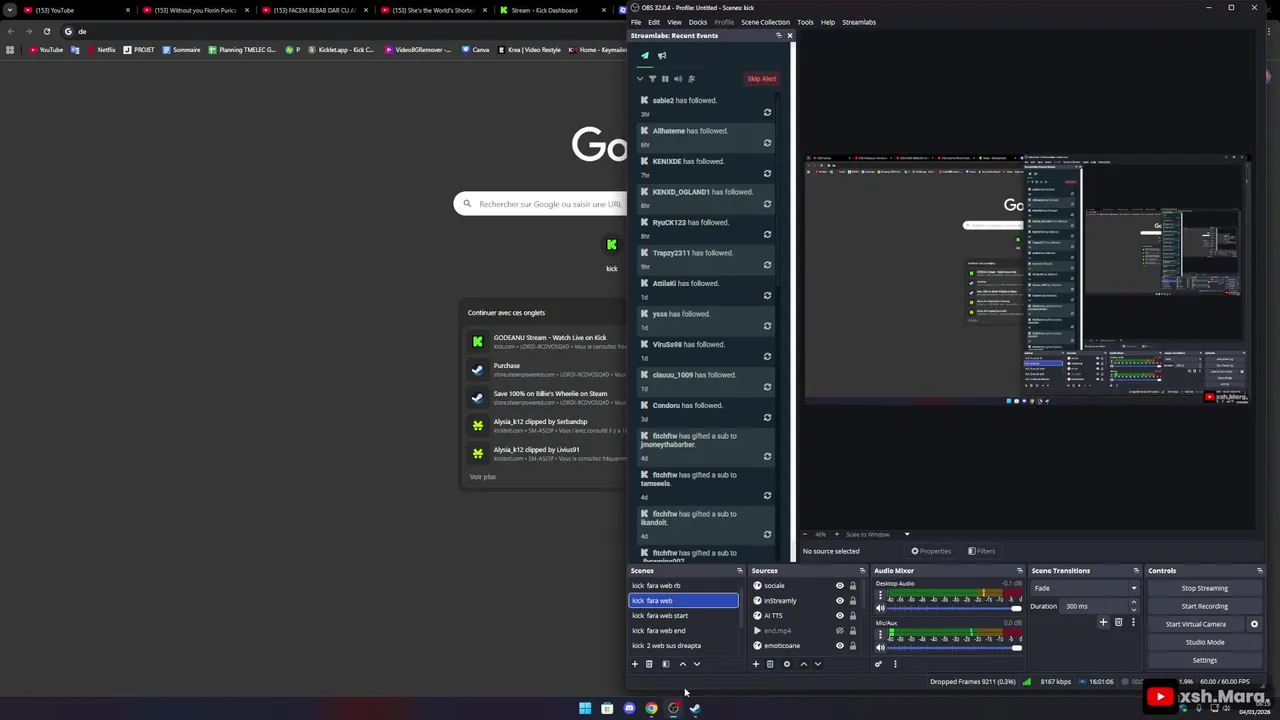Viewport: 1280px width, 720px height.
Task: Enter Studio Mode
Action: [x=1204, y=642]
